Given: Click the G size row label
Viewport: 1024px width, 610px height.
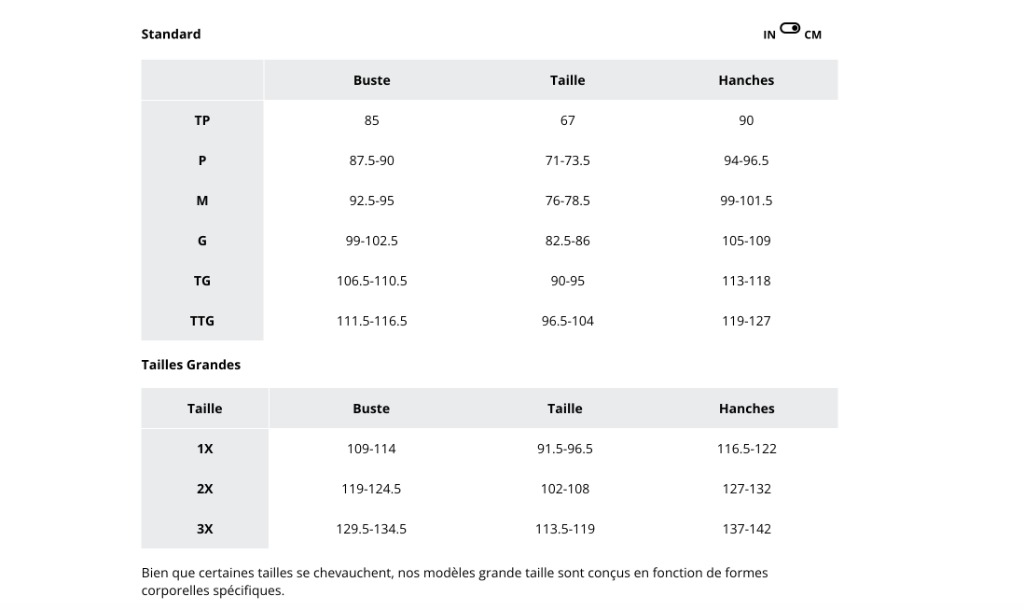Looking at the screenshot, I should (x=202, y=240).
